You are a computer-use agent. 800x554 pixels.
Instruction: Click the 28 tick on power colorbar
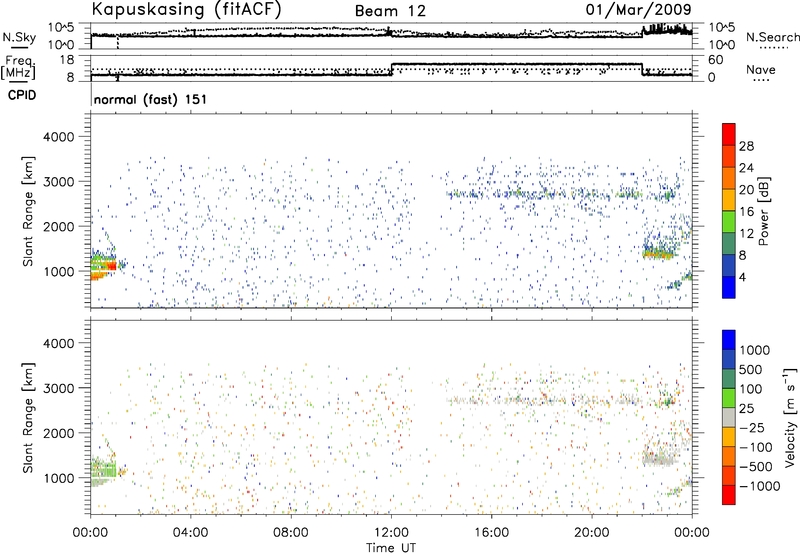pos(746,146)
